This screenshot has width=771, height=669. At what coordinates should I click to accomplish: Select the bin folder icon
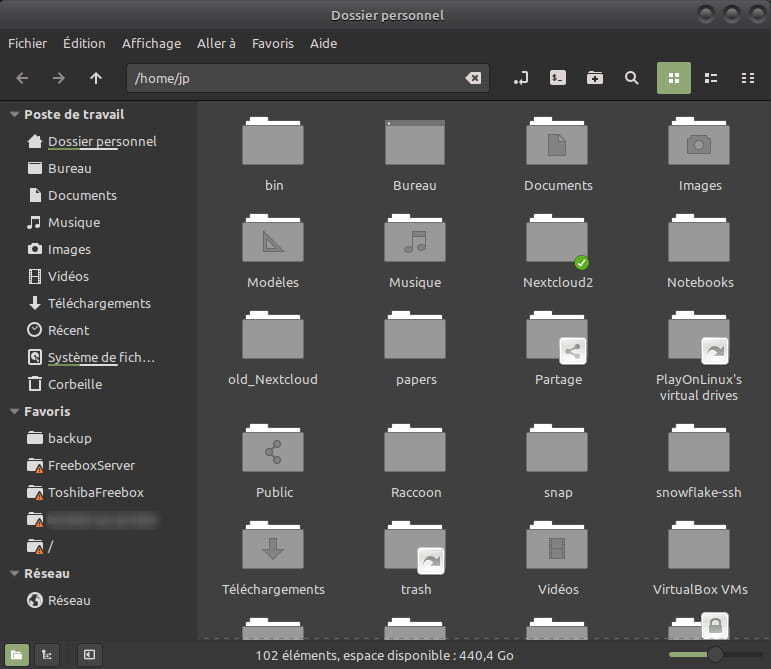click(x=273, y=141)
